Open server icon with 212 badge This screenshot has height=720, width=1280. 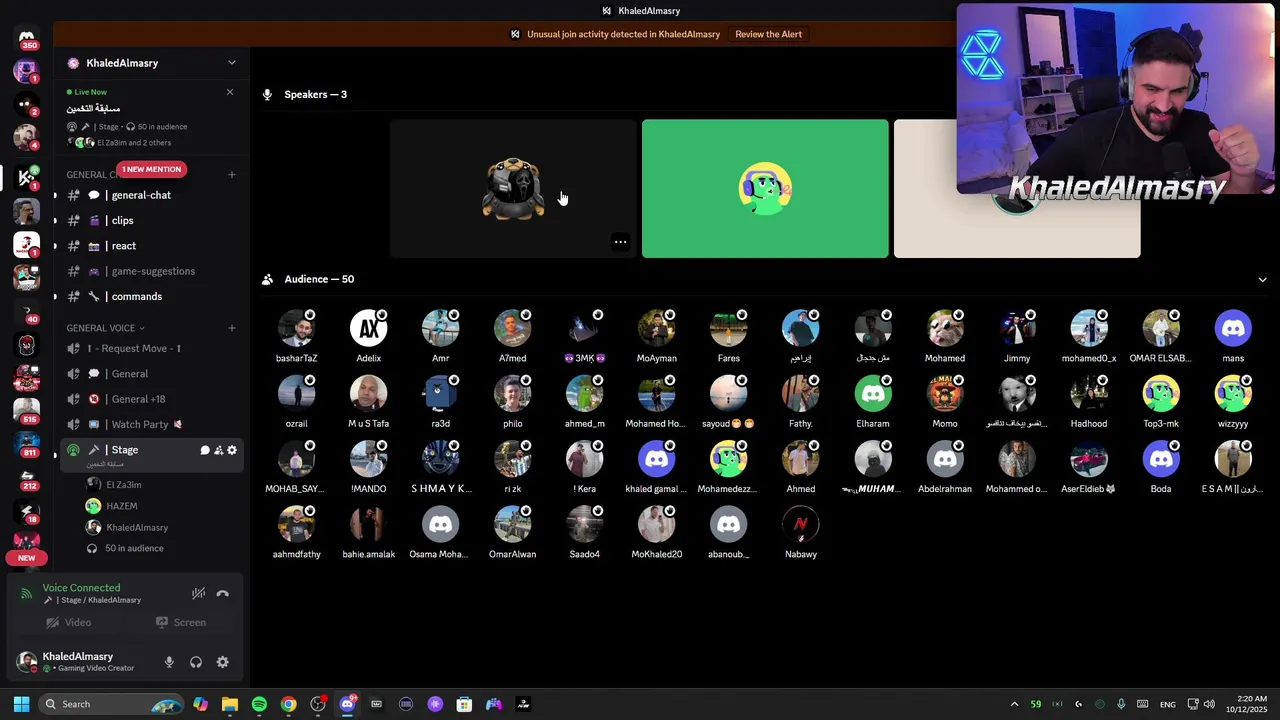point(27,478)
